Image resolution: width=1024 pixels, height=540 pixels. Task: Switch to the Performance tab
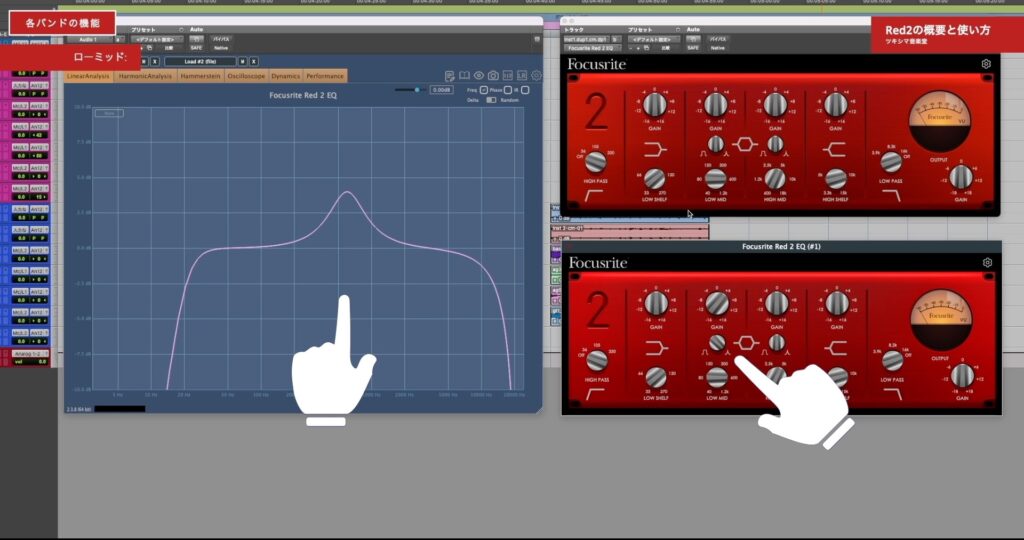point(325,76)
